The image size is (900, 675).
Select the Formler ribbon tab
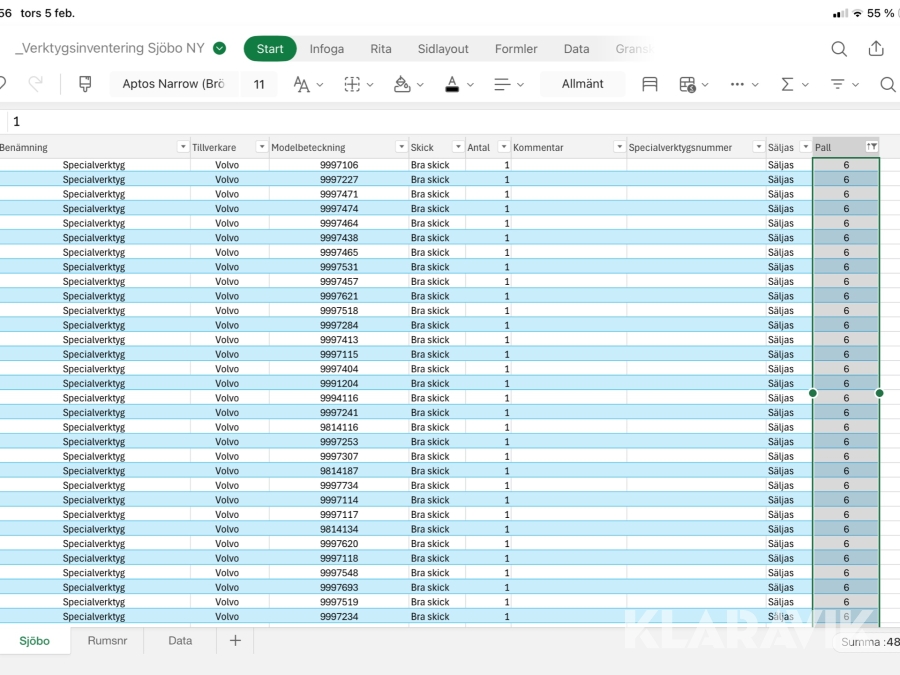pyautogui.click(x=516, y=48)
